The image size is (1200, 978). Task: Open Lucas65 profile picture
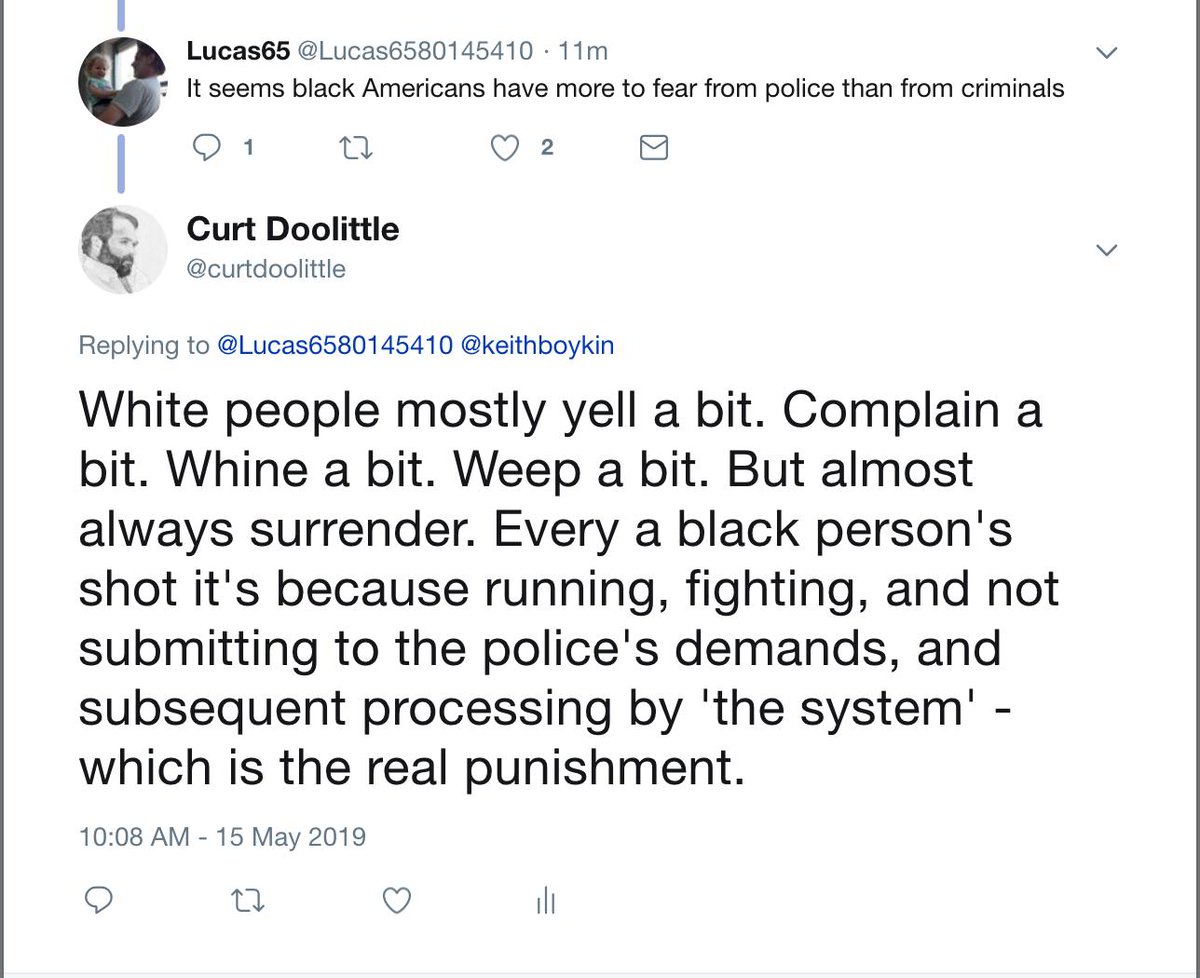click(121, 82)
